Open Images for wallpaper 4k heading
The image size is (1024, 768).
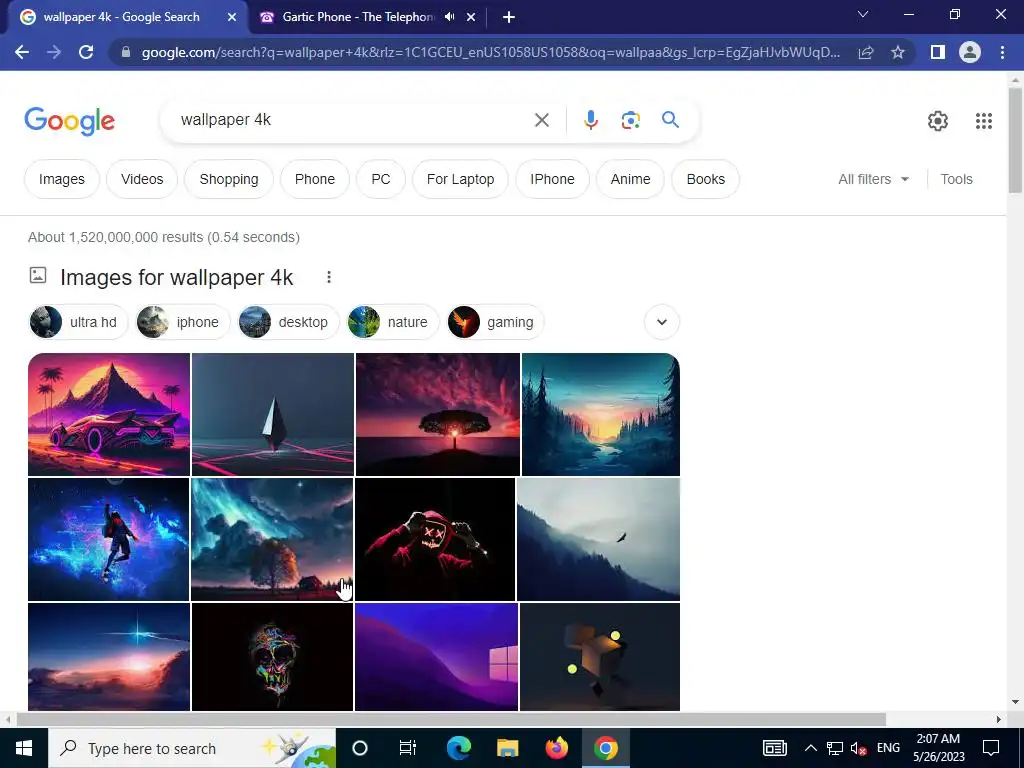(x=176, y=278)
